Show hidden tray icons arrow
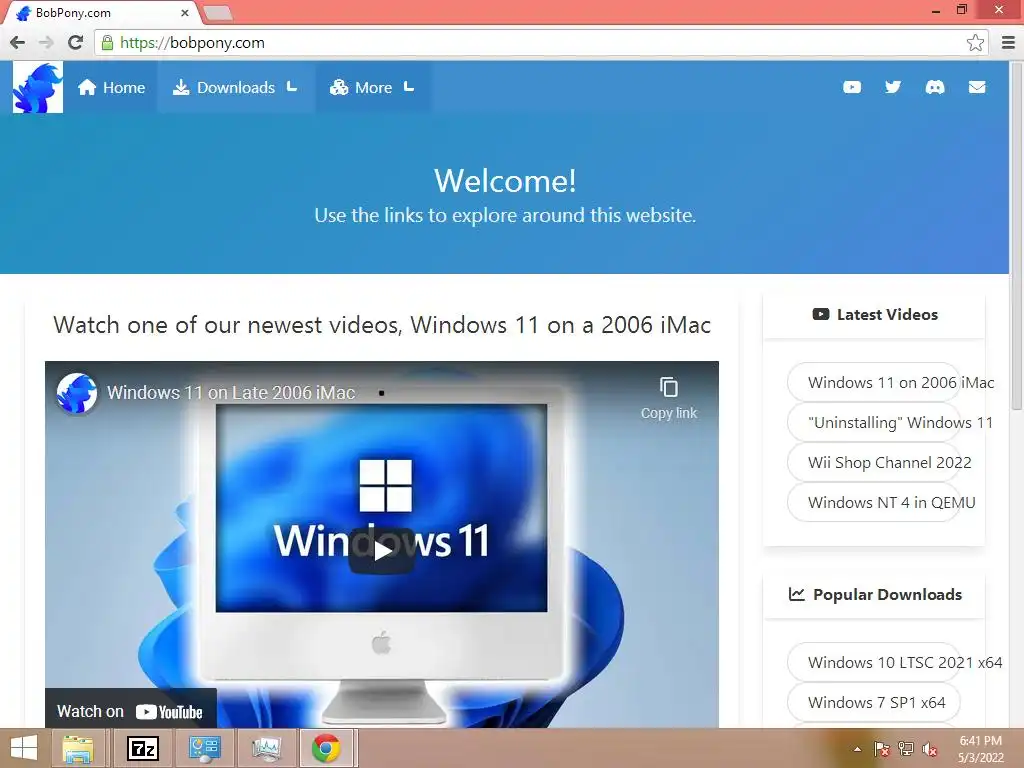The width and height of the screenshot is (1024, 768). coord(857,749)
